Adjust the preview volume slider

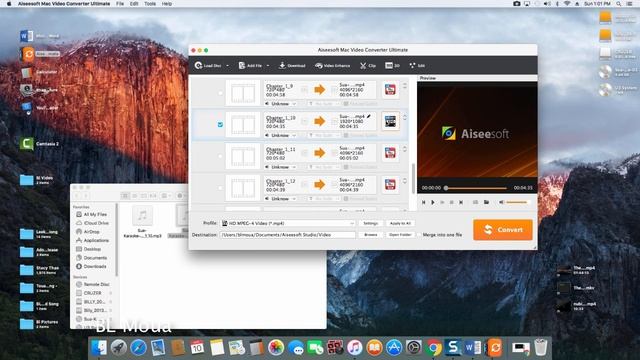point(517,202)
